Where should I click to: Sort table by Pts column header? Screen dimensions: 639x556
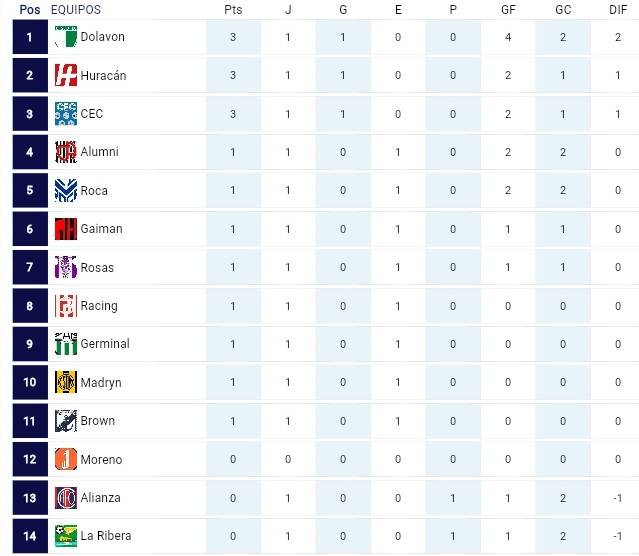coord(233,9)
